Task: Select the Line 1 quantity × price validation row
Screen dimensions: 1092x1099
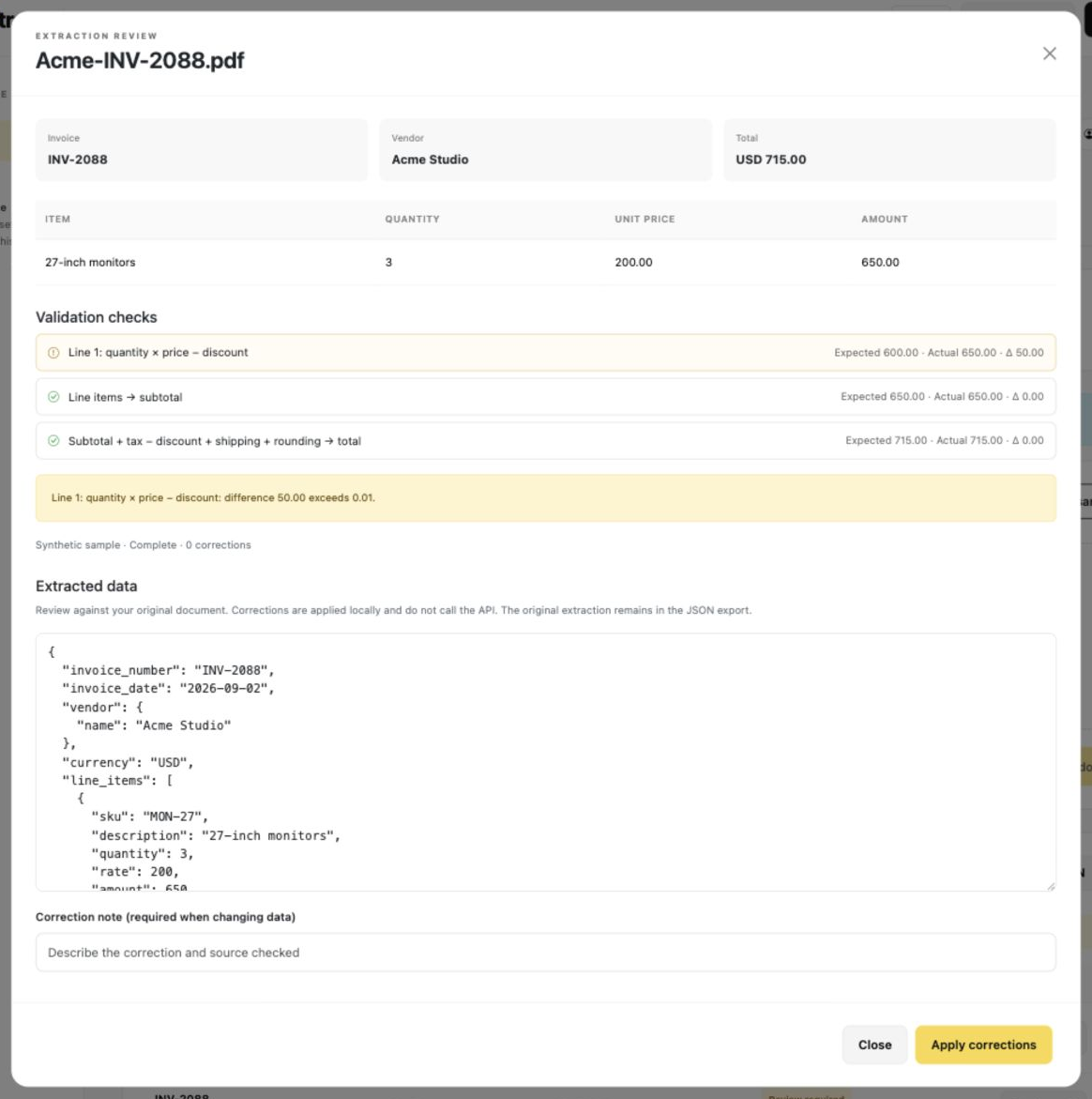Action: pos(546,353)
